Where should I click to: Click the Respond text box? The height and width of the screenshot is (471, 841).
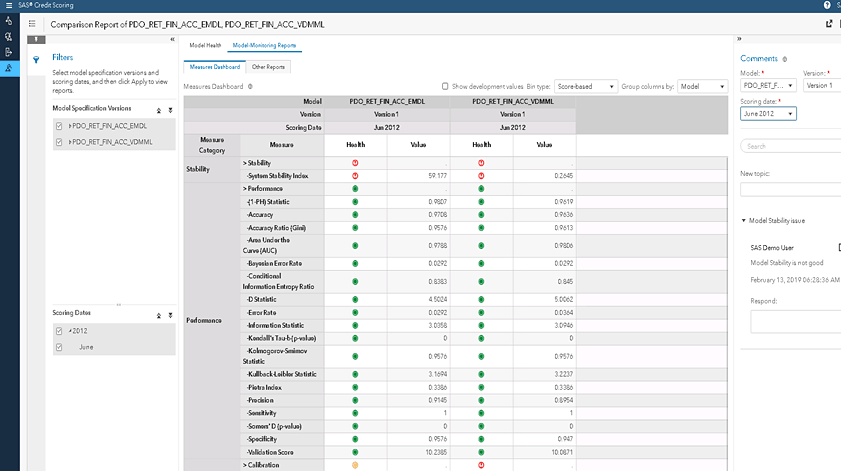click(x=795, y=322)
